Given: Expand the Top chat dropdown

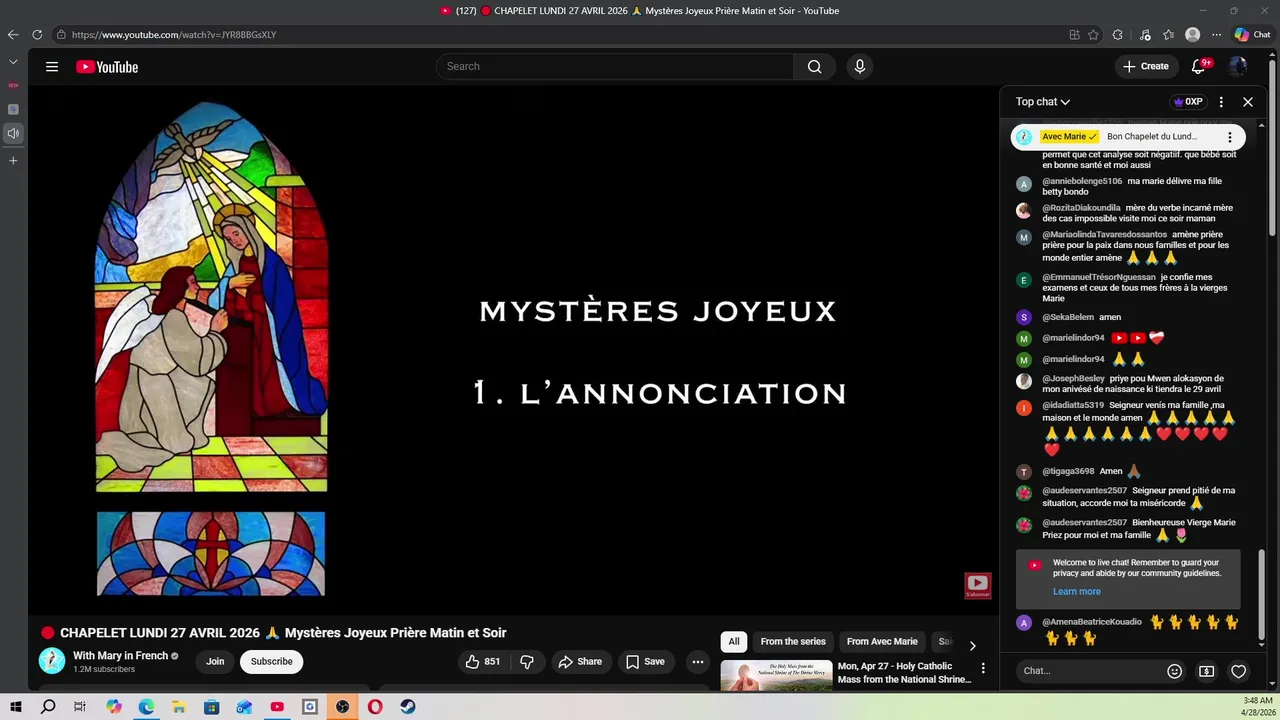Looking at the screenshot, I should (x=1043, y=102).
